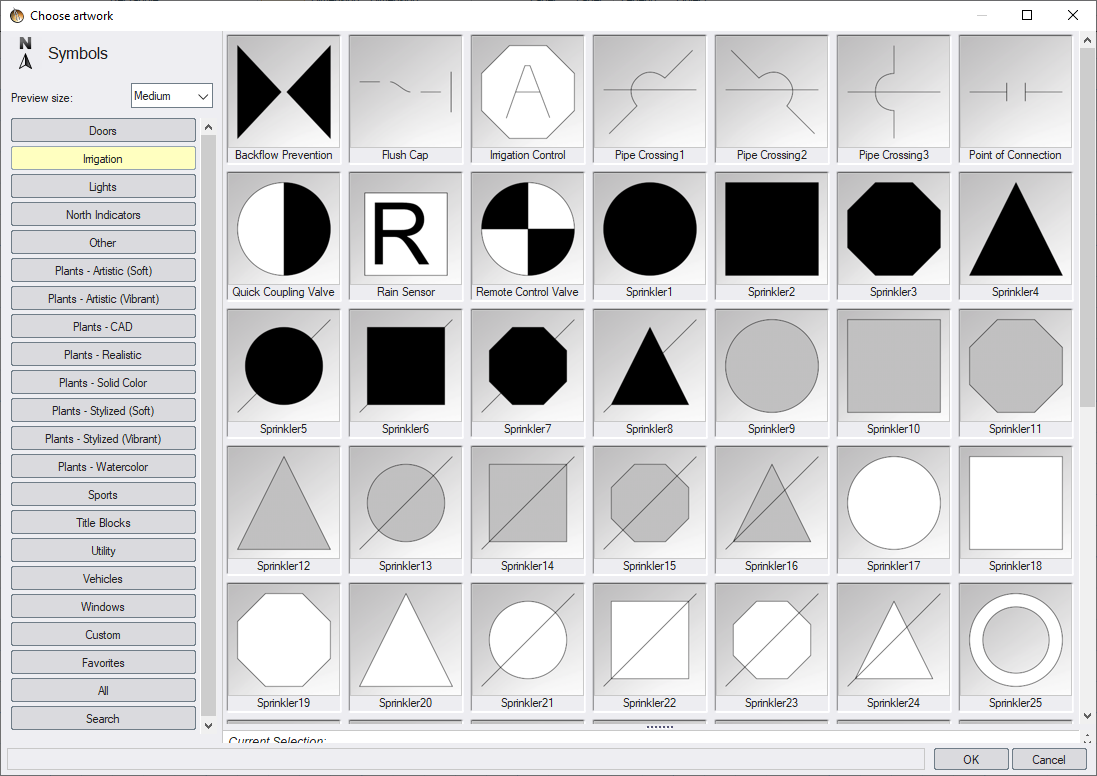This screenshot has height=776, width=1097.
Task: Show All symbols category
Action: click(x=103, y=691)
